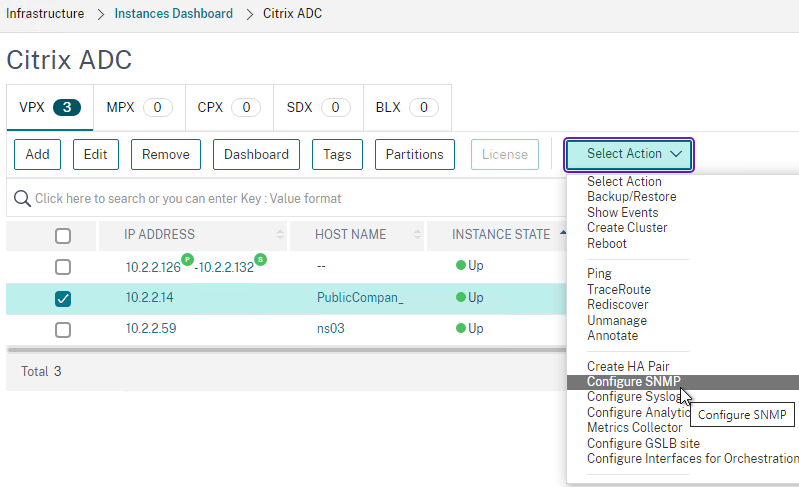Screen dimensions: 799x487
Task: Choose Annotate from the action menu
Action: pyautogui.click(x=612, y=336)
